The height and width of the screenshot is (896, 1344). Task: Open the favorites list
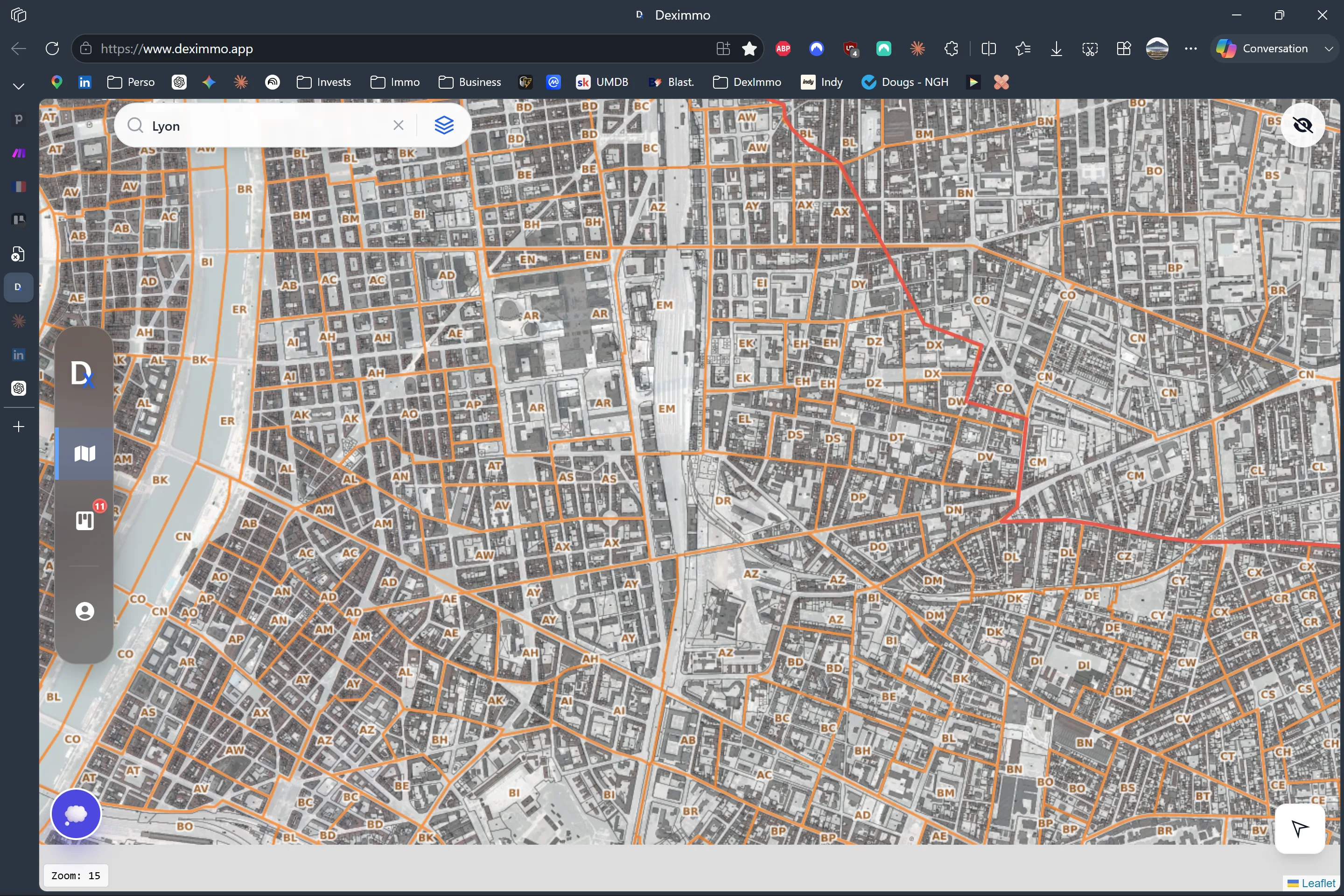point(1023,49)
